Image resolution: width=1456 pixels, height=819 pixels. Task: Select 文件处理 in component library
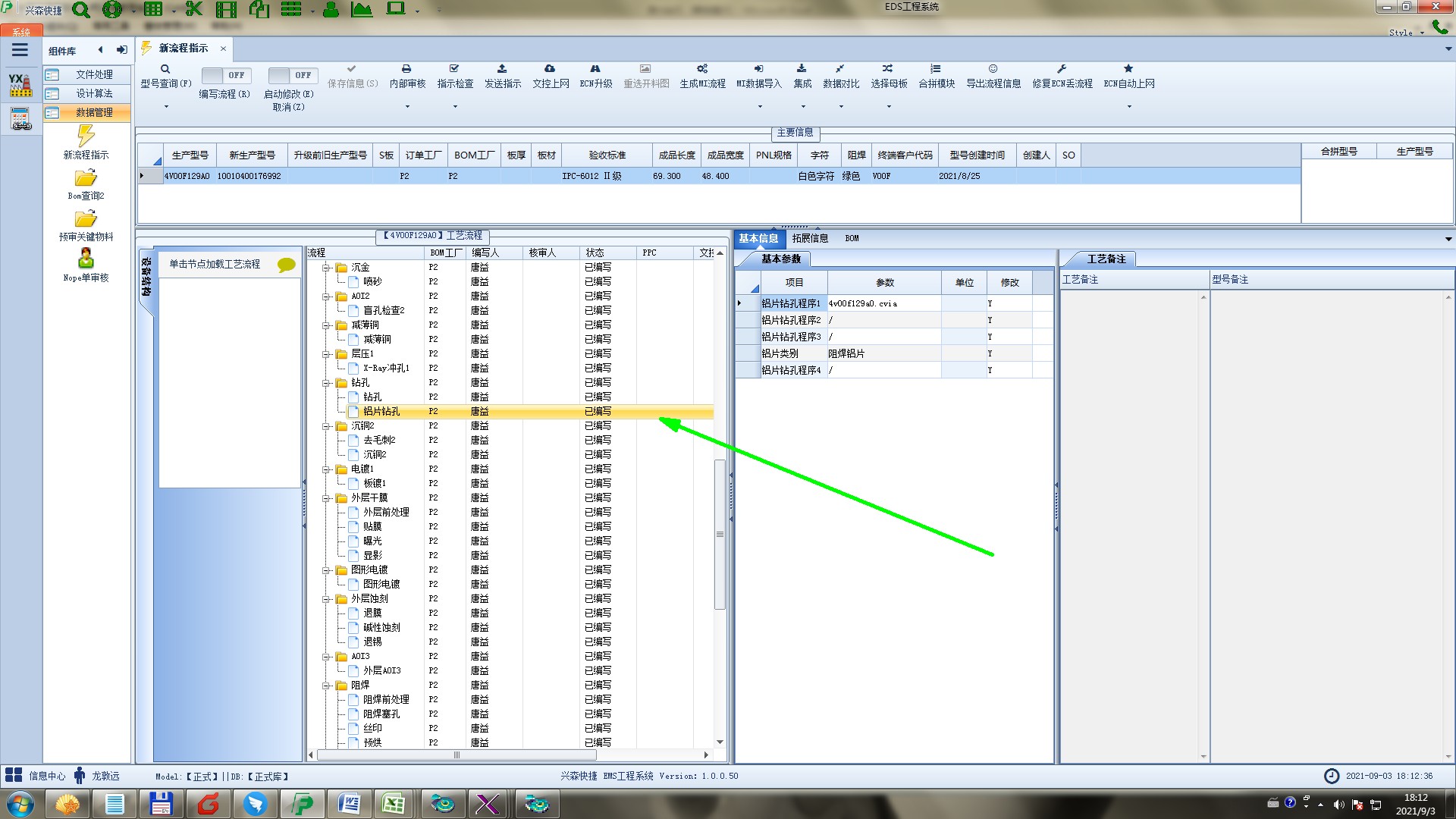click(x=94, y=74)
